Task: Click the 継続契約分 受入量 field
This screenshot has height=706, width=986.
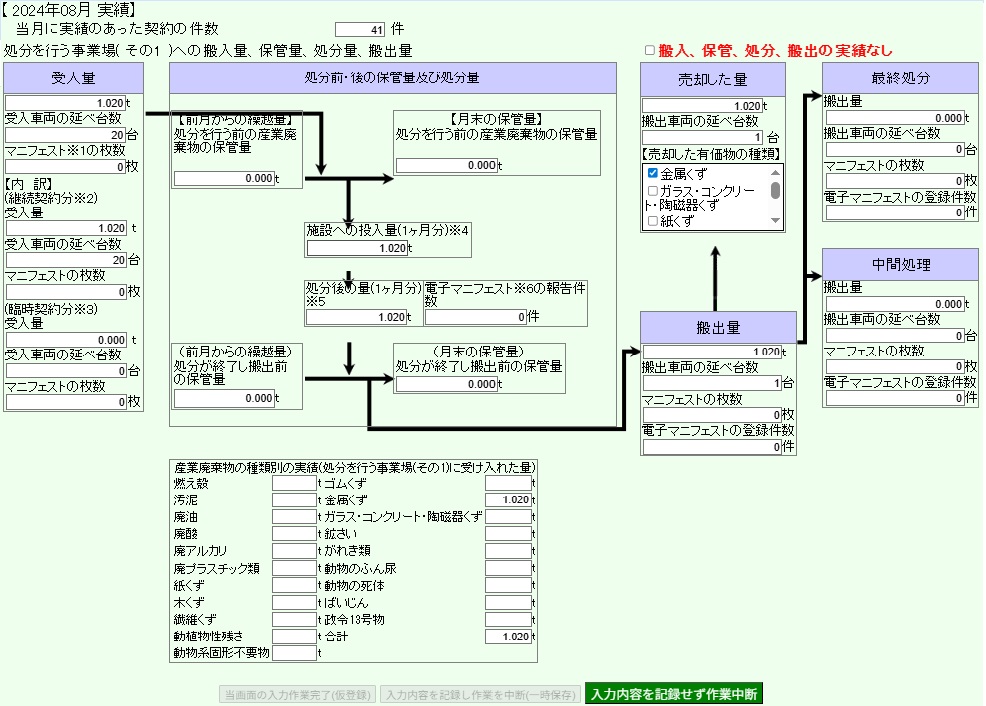Action: click(x=67, y=228)
